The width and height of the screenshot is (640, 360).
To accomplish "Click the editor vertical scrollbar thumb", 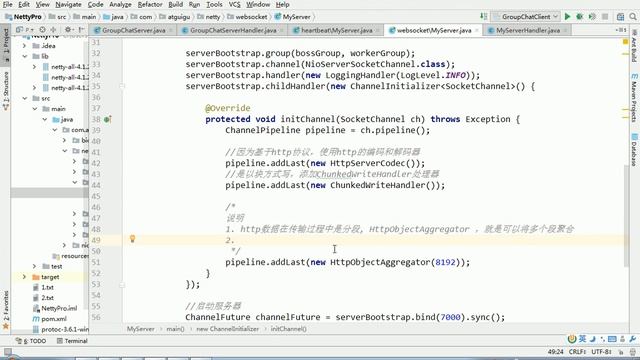I will [x=627, y=216].
